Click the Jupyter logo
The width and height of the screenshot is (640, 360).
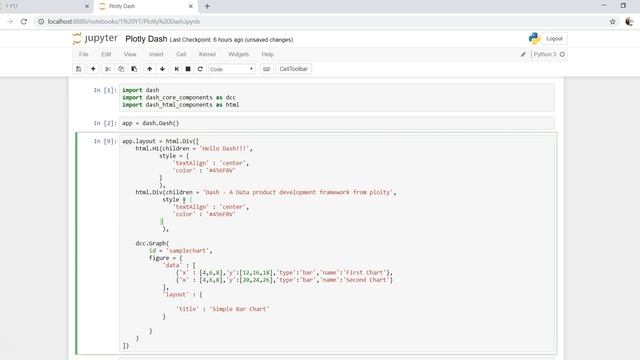(x=95, y=38)
